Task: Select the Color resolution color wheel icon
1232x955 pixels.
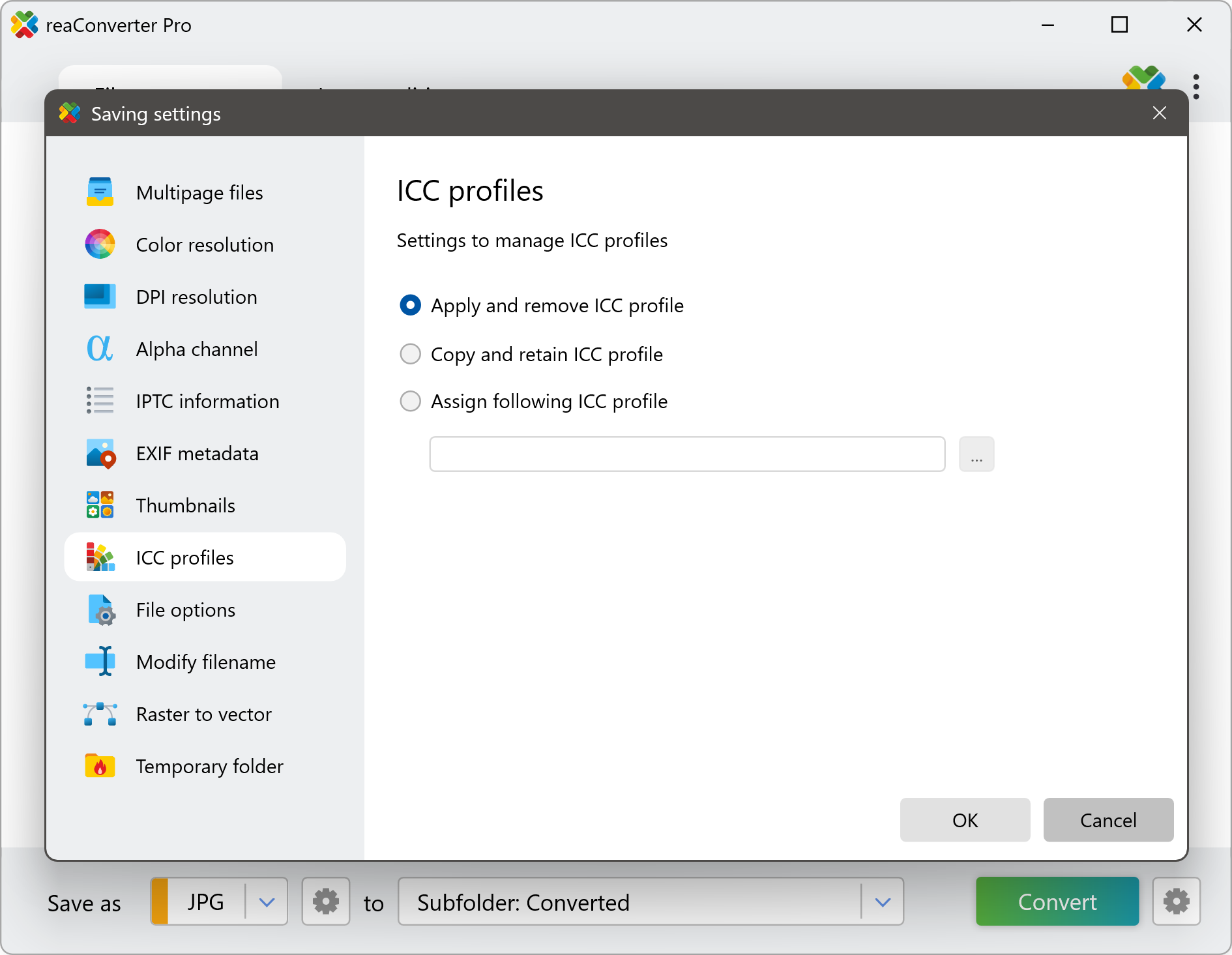Action: click(100, 244)
